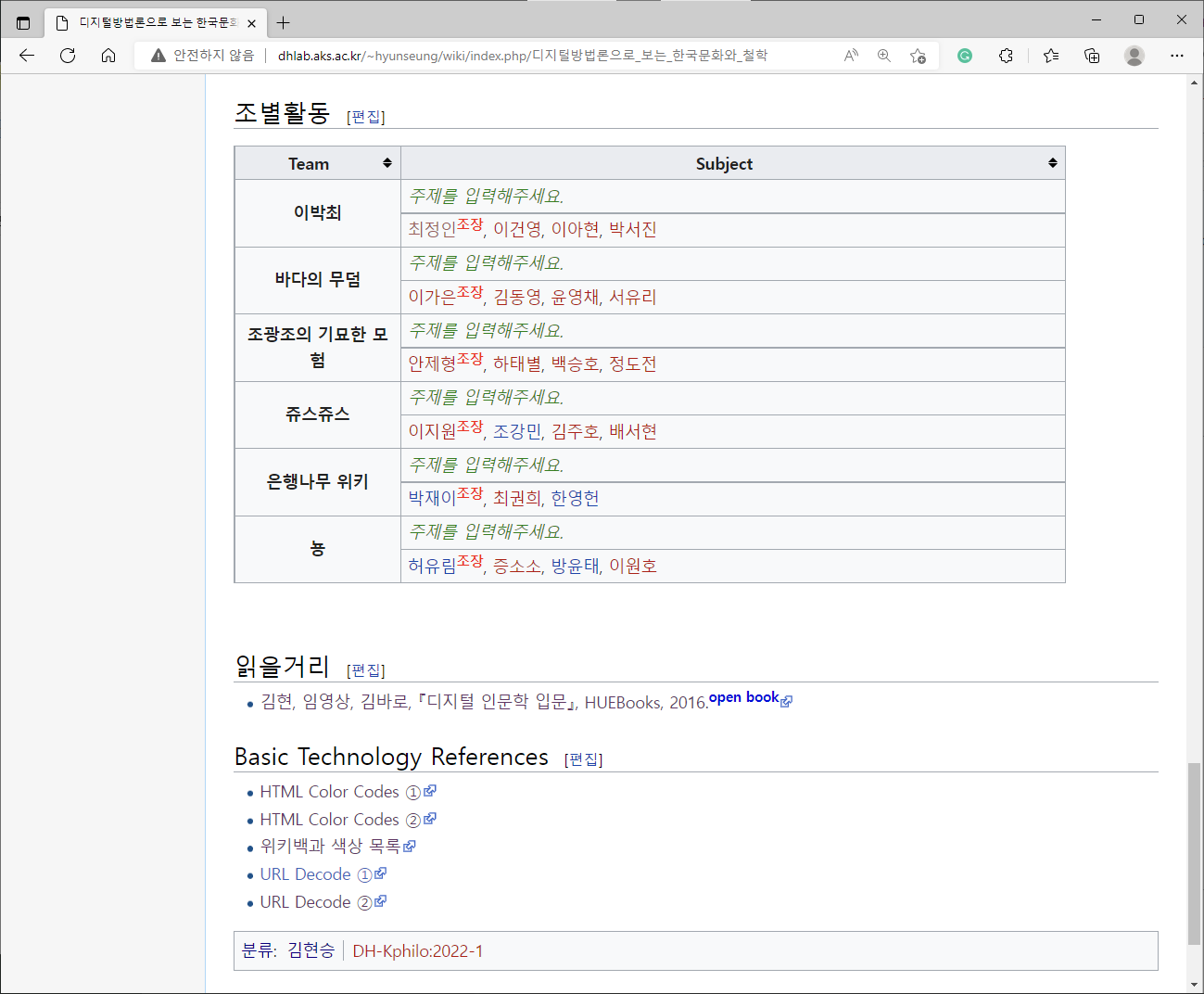The image size is (1204, 994).
Task: Open the open book external link
Action: pyautogui.click(x=750, y=697)
